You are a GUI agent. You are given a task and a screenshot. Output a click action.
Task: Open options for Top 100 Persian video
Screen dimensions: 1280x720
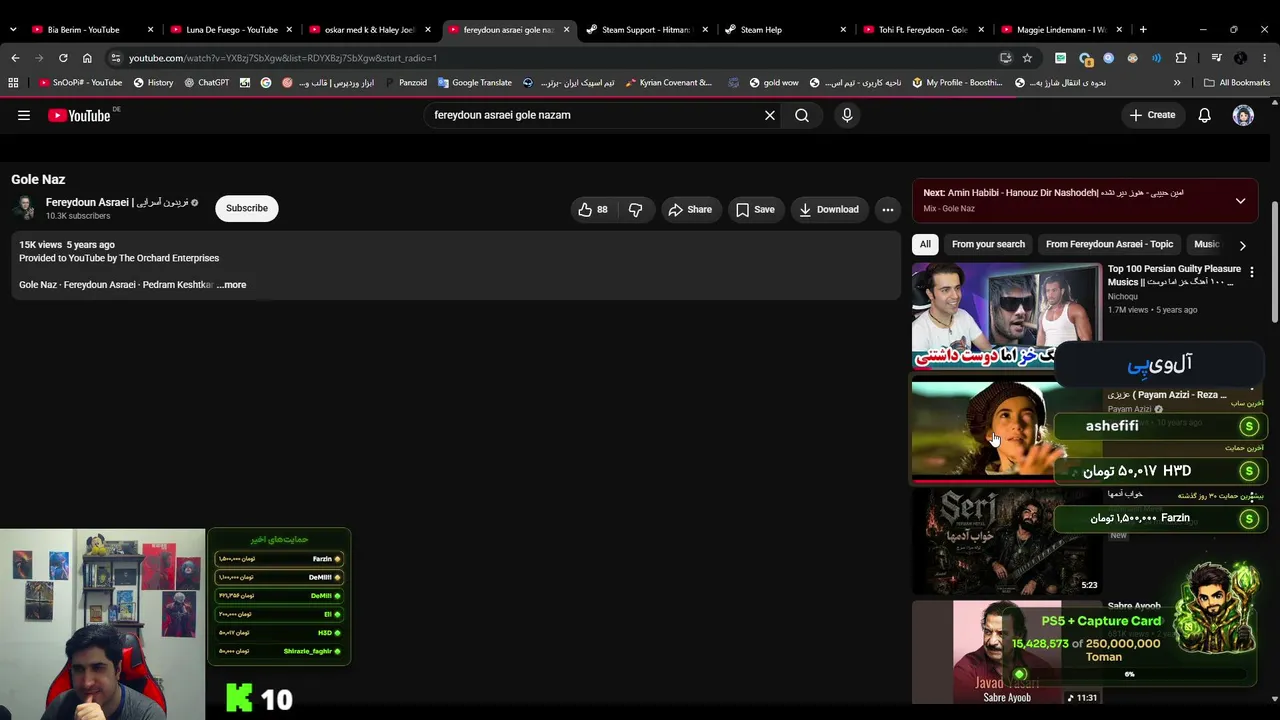point(1251,272)
